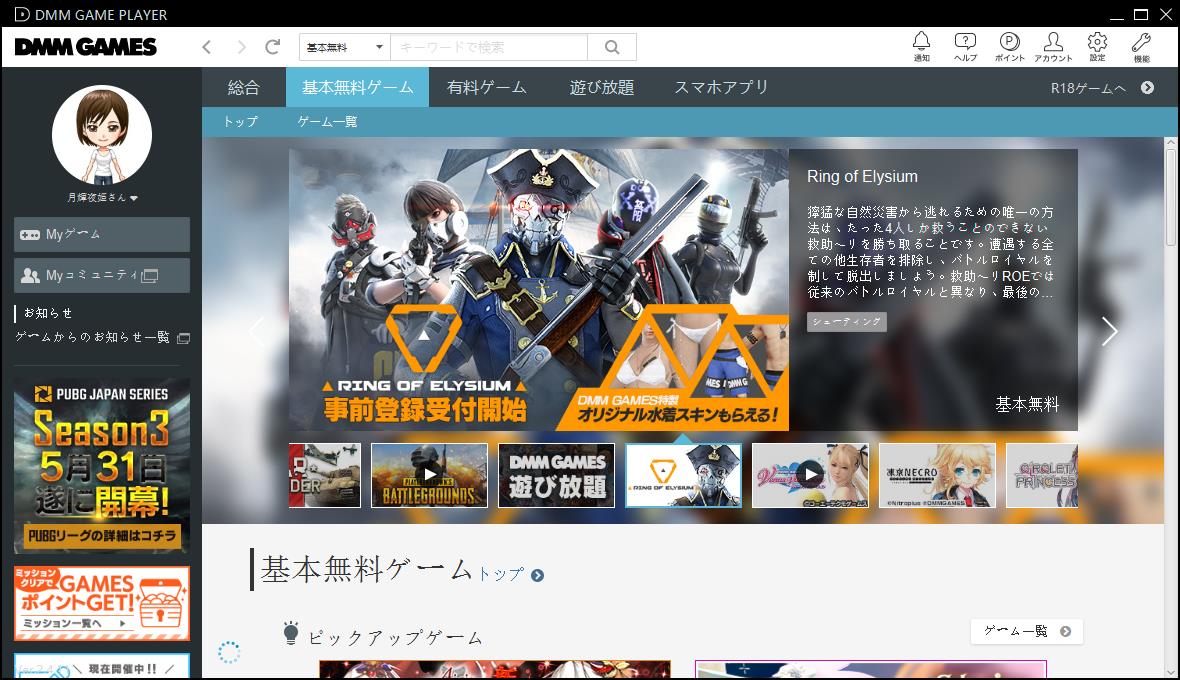Go to R18ゲームへ link
Viewport: 1180px width, 680px height.
pyautogui.click(x=1087, y=88)
